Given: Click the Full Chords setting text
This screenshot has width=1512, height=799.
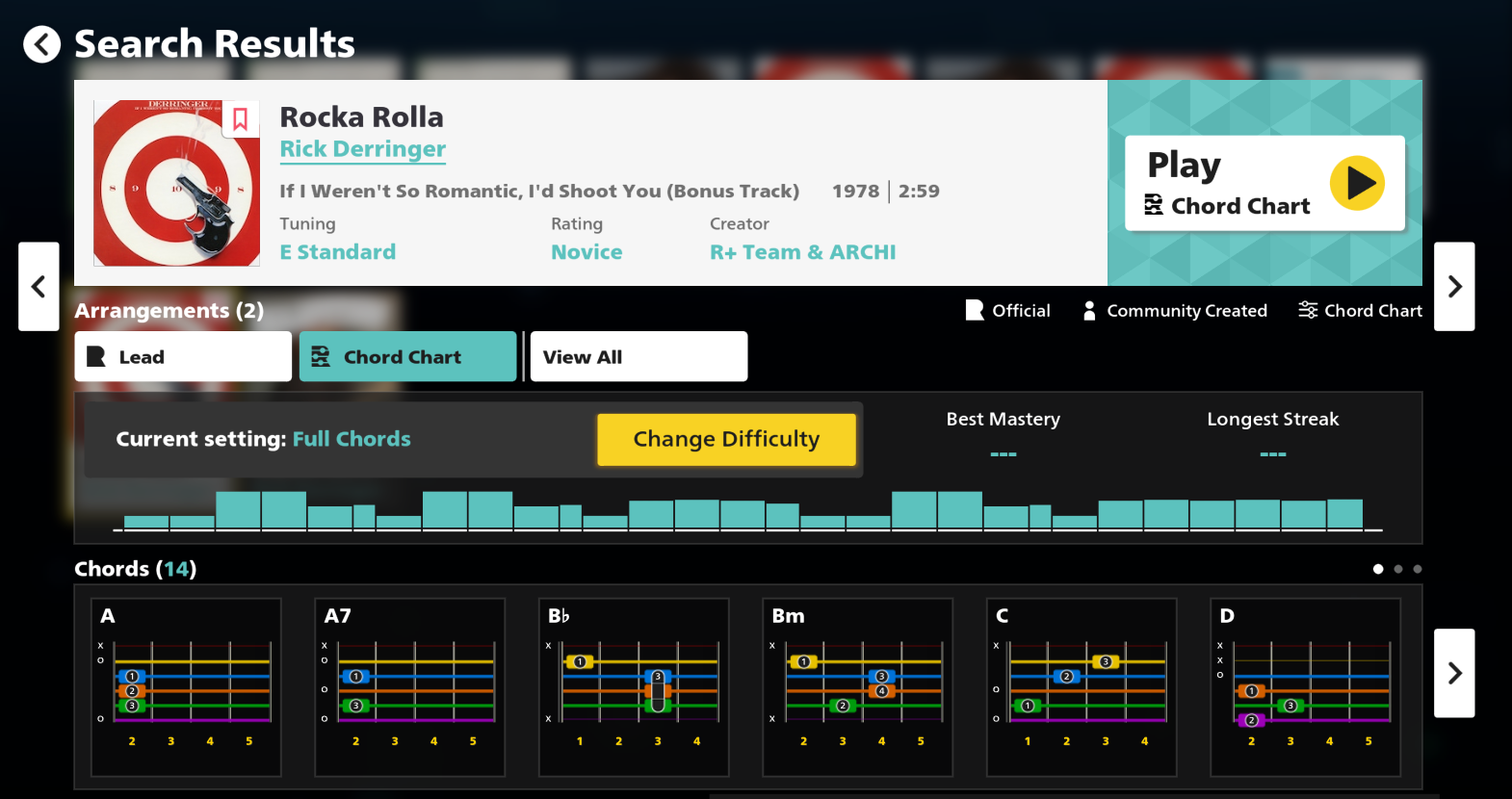Looking at the screenshot, I should (352, 439).
